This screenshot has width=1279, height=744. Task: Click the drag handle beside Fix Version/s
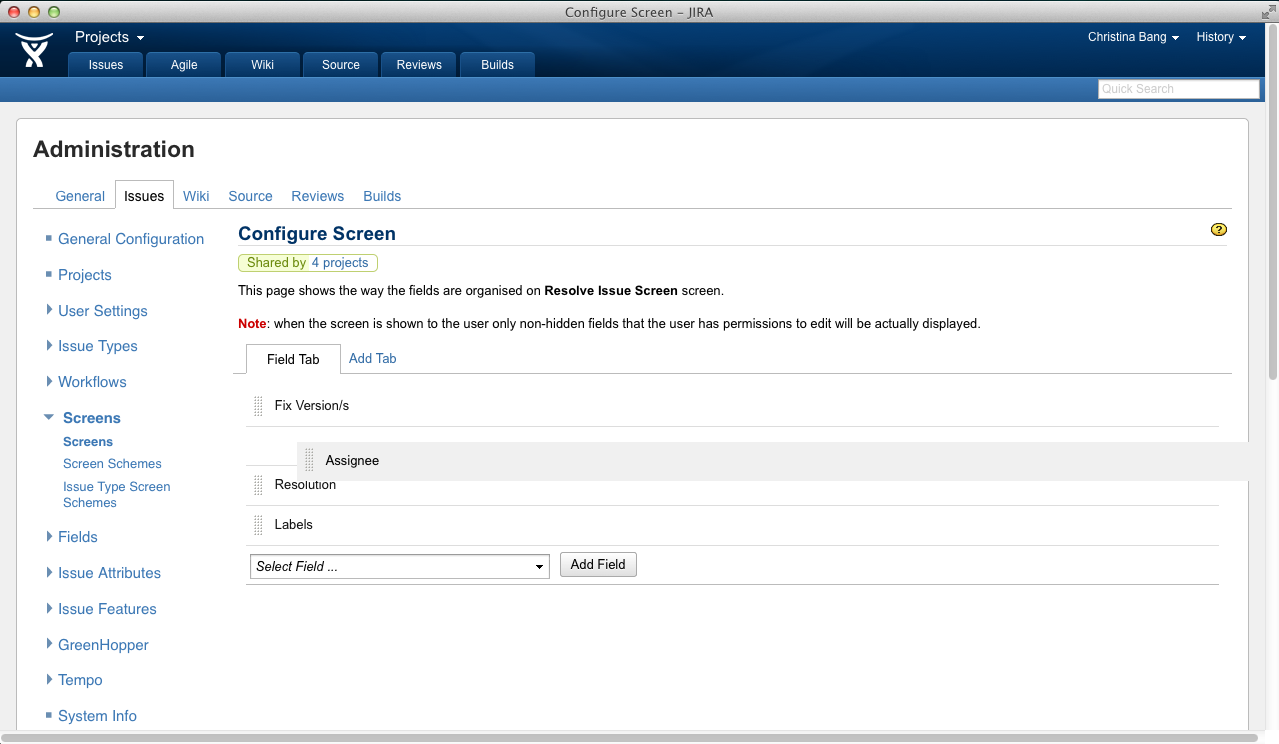pyautogui.click(x=257, y=405)
